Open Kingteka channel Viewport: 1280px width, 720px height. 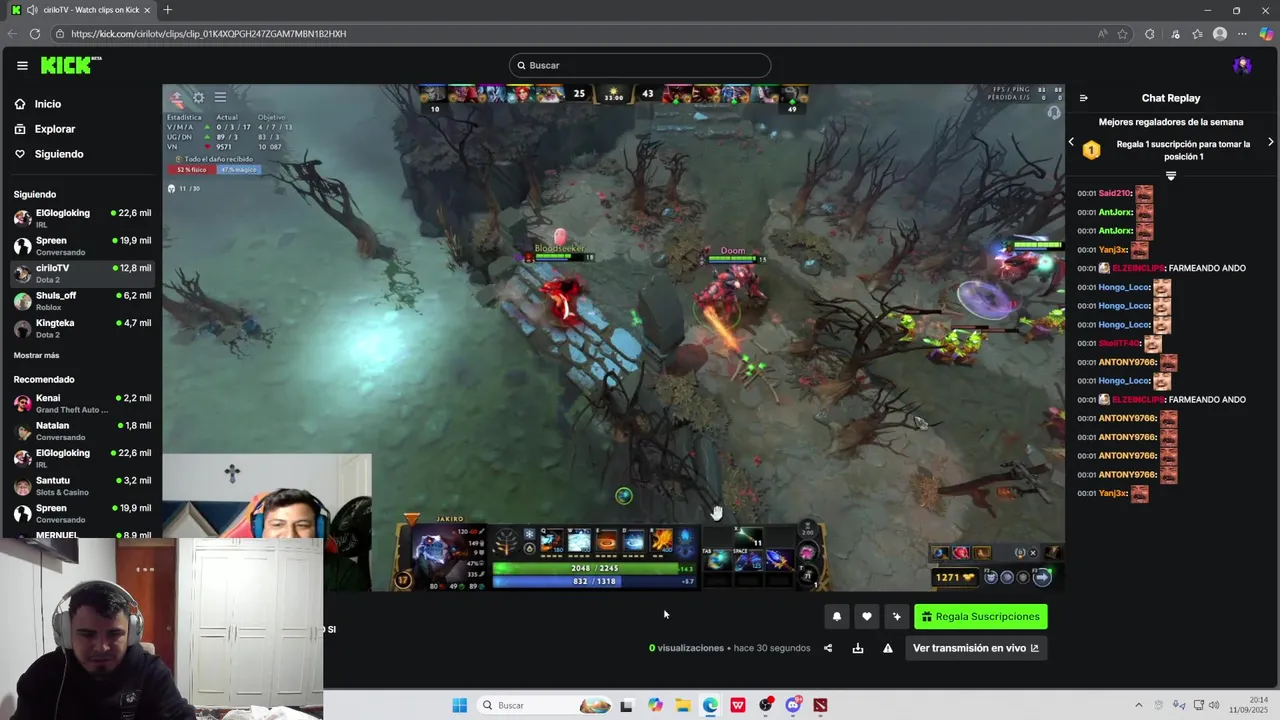tap(82, 327)
